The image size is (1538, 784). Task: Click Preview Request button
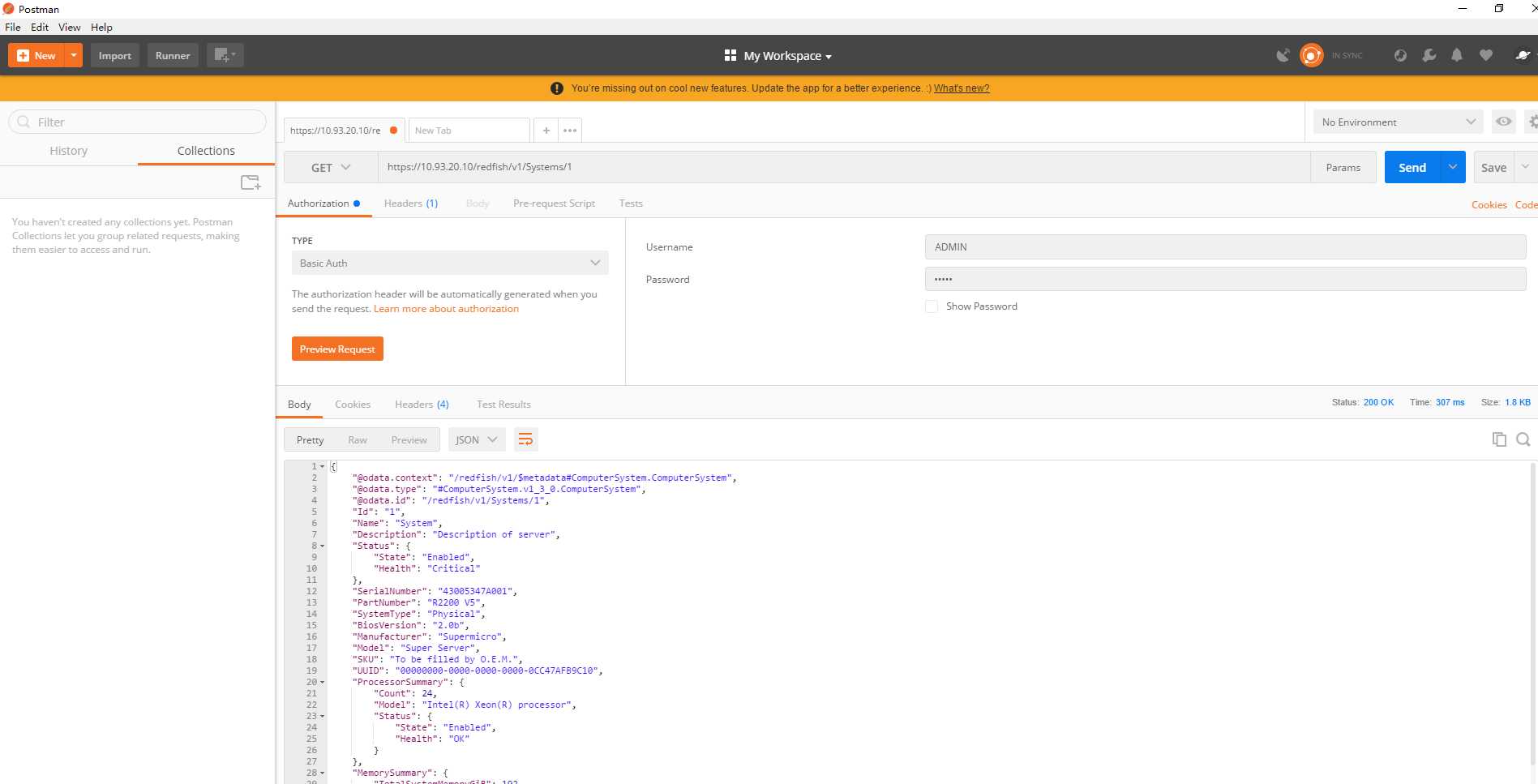(337, 349)
